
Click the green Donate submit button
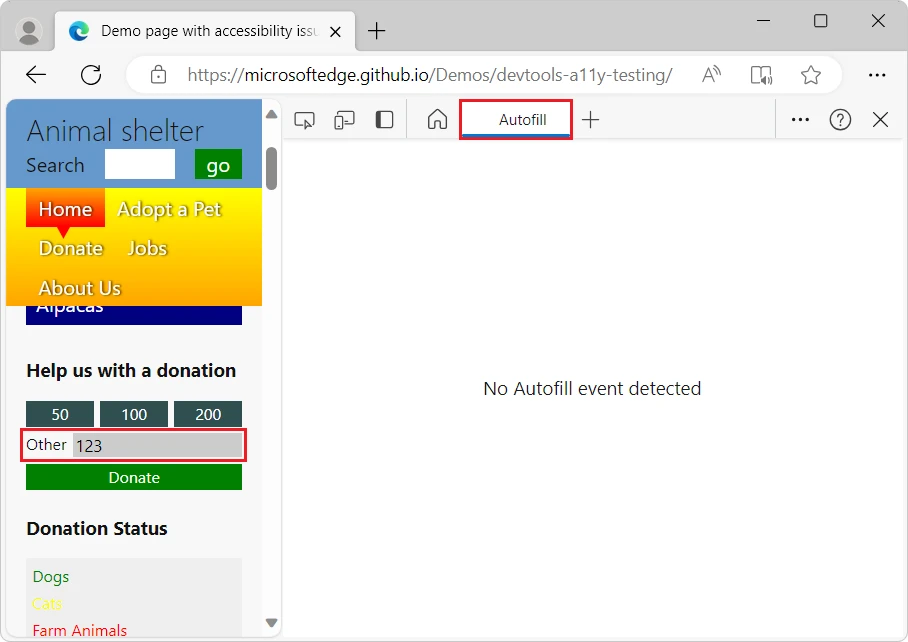point(134,478)
